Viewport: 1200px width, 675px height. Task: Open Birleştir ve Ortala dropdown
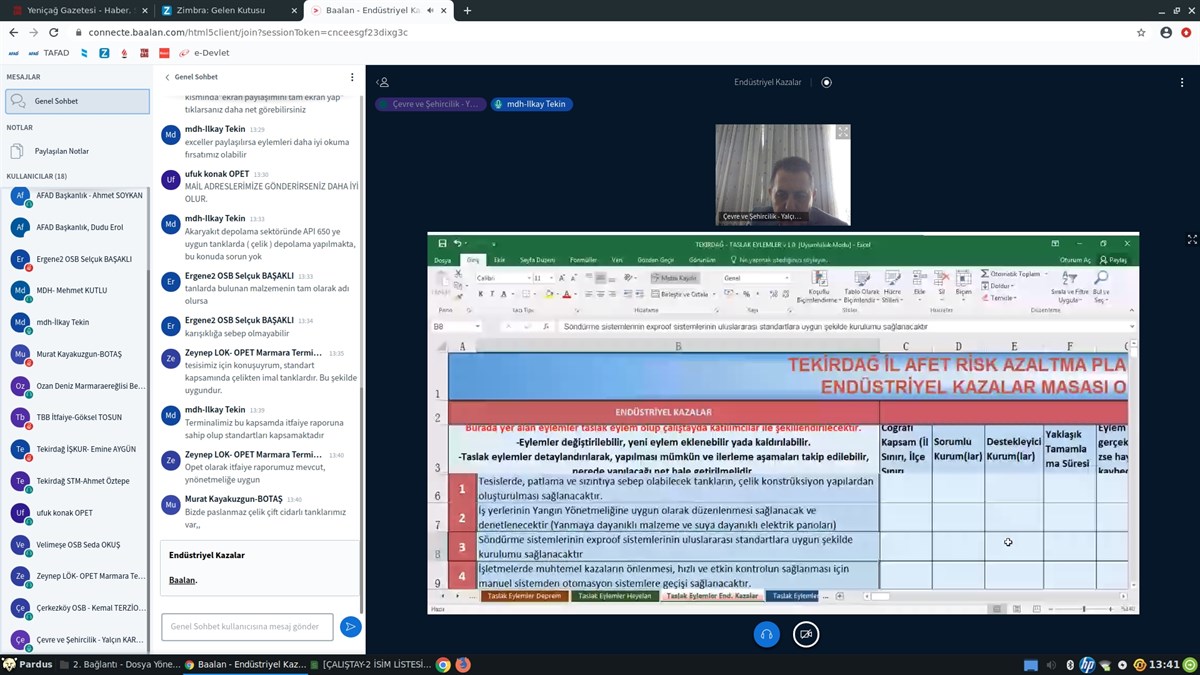pyautogui.click(x=713, y=294)
